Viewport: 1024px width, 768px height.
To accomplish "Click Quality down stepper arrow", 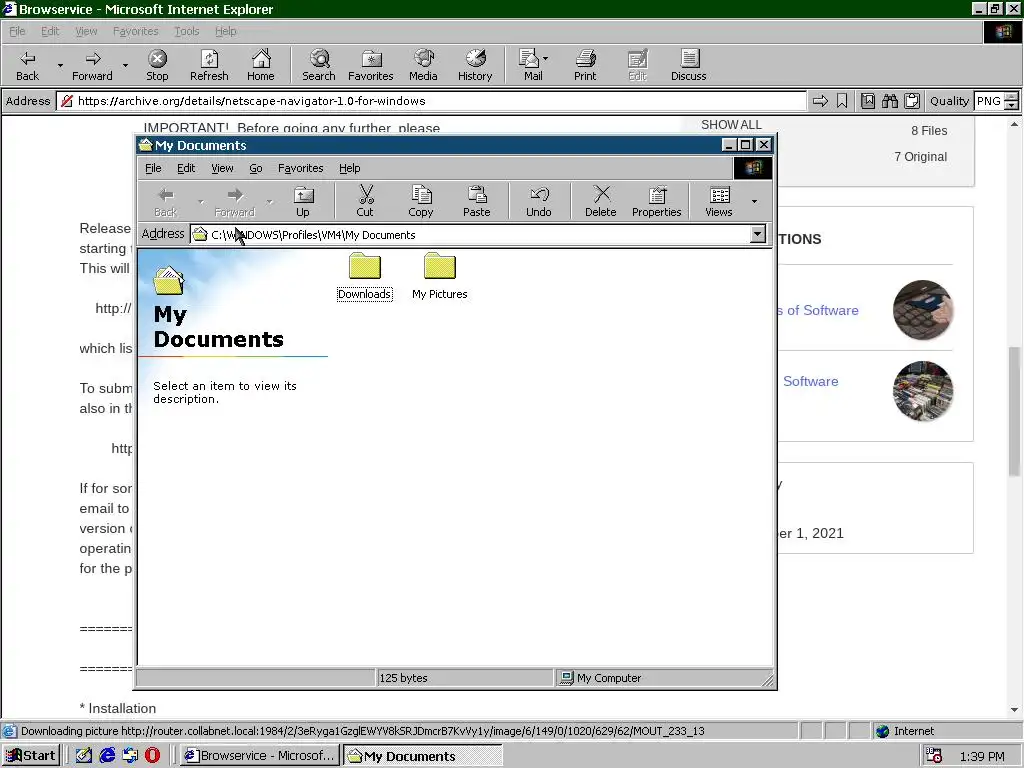I will click(1012, 105).
